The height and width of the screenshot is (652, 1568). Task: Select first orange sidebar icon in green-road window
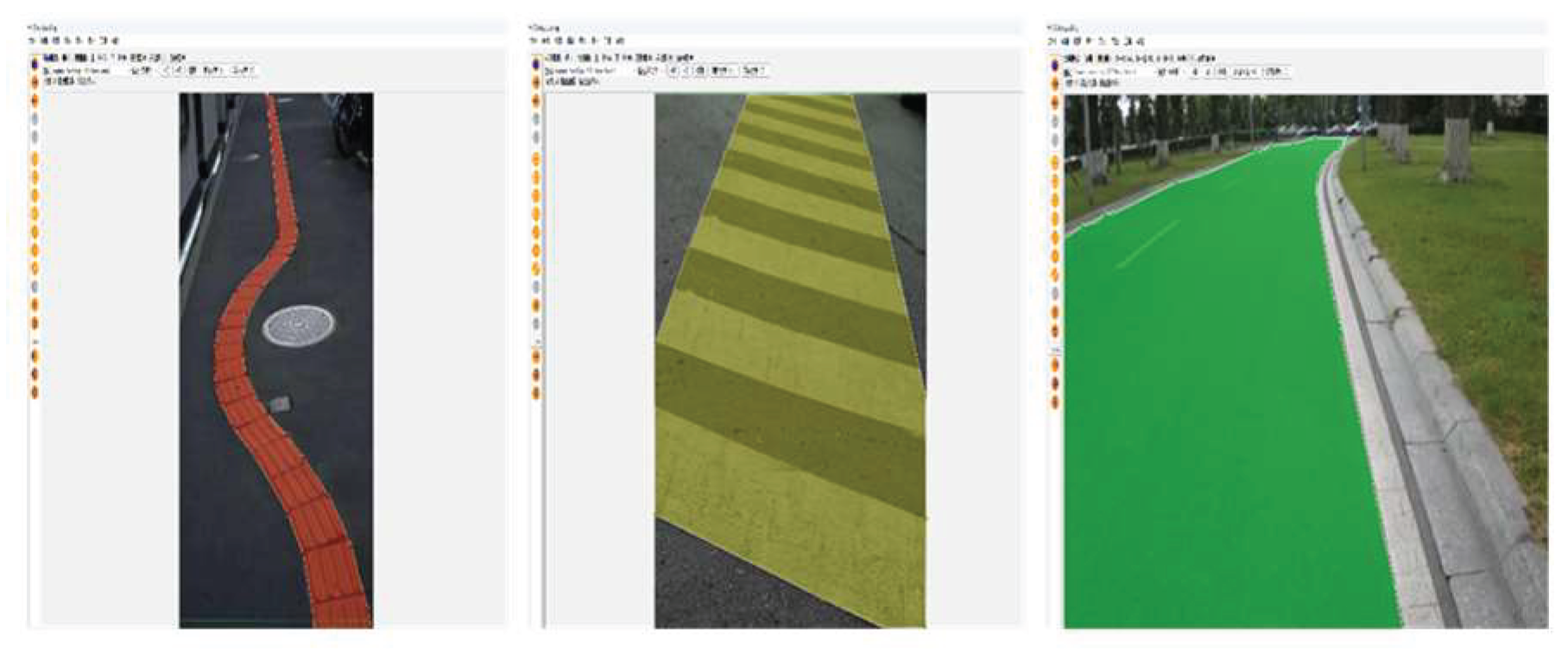coord(1054,84)
